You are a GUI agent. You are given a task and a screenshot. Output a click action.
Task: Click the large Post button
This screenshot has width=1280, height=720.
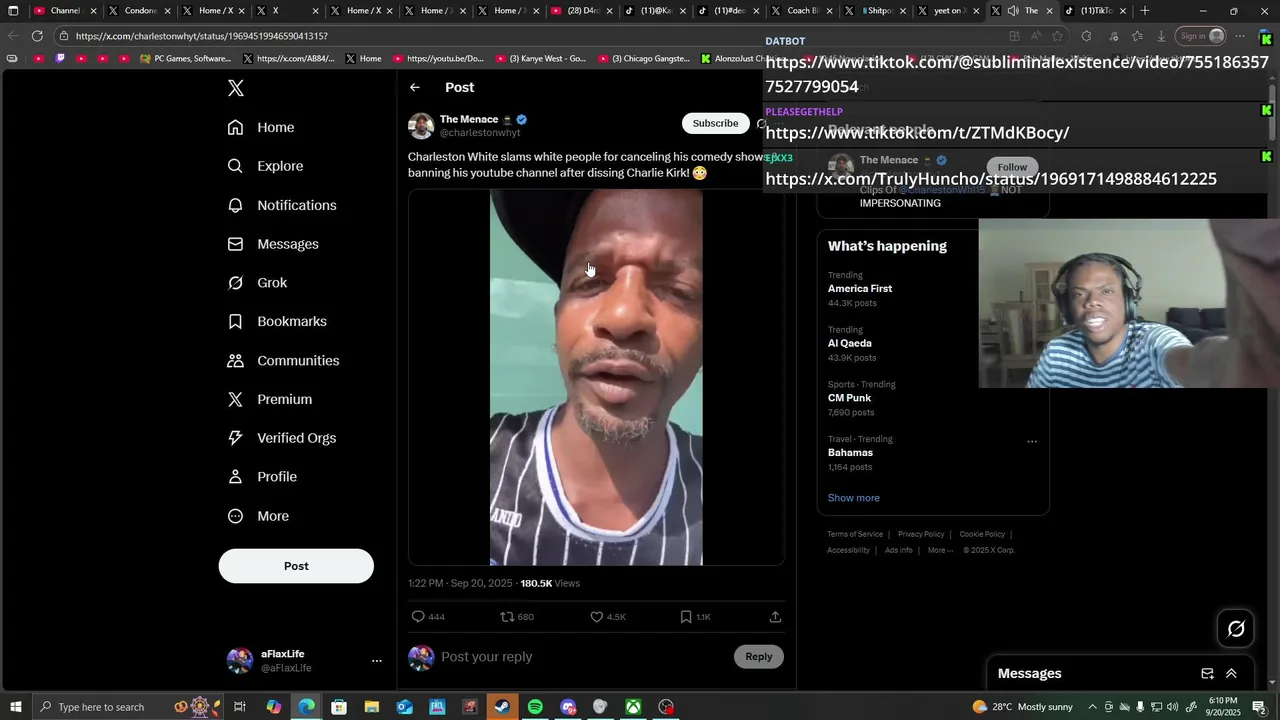click(296, 566)
